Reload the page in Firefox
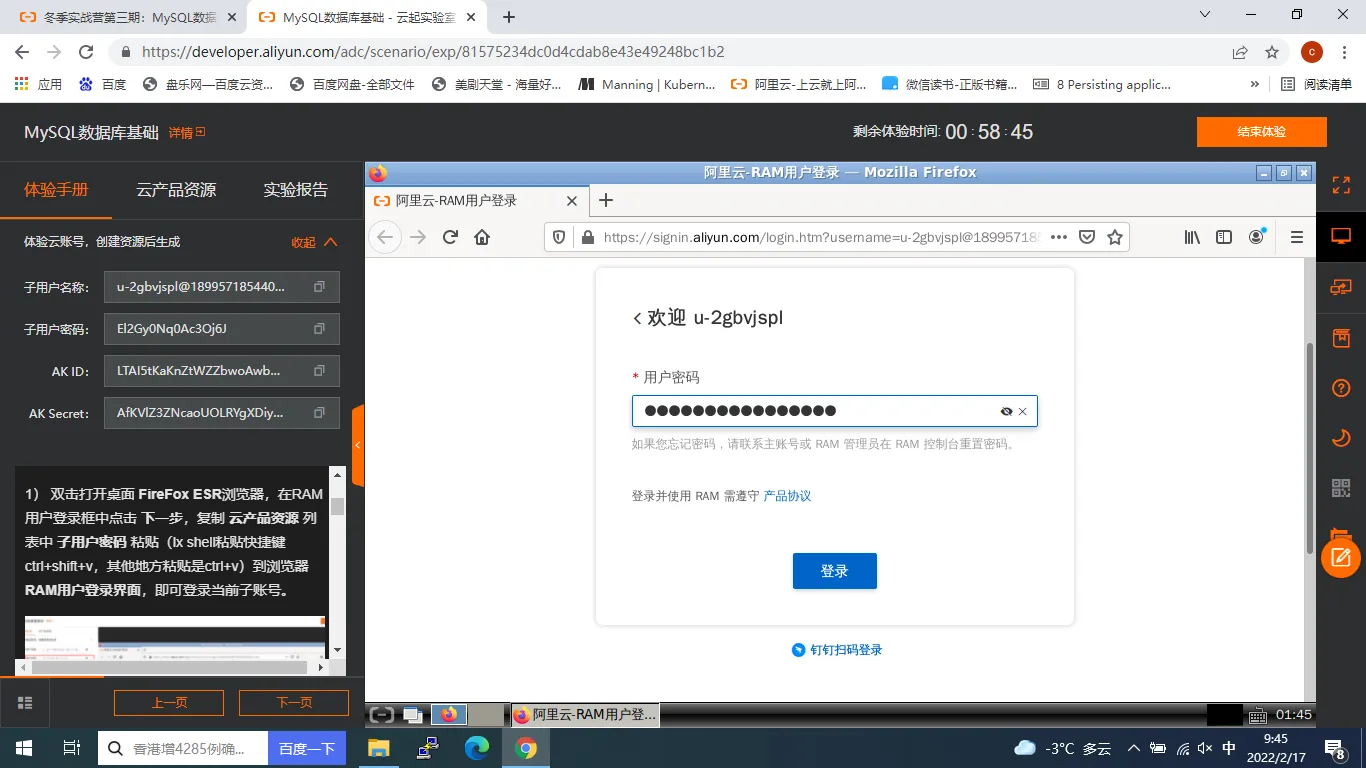 point(450,237)
